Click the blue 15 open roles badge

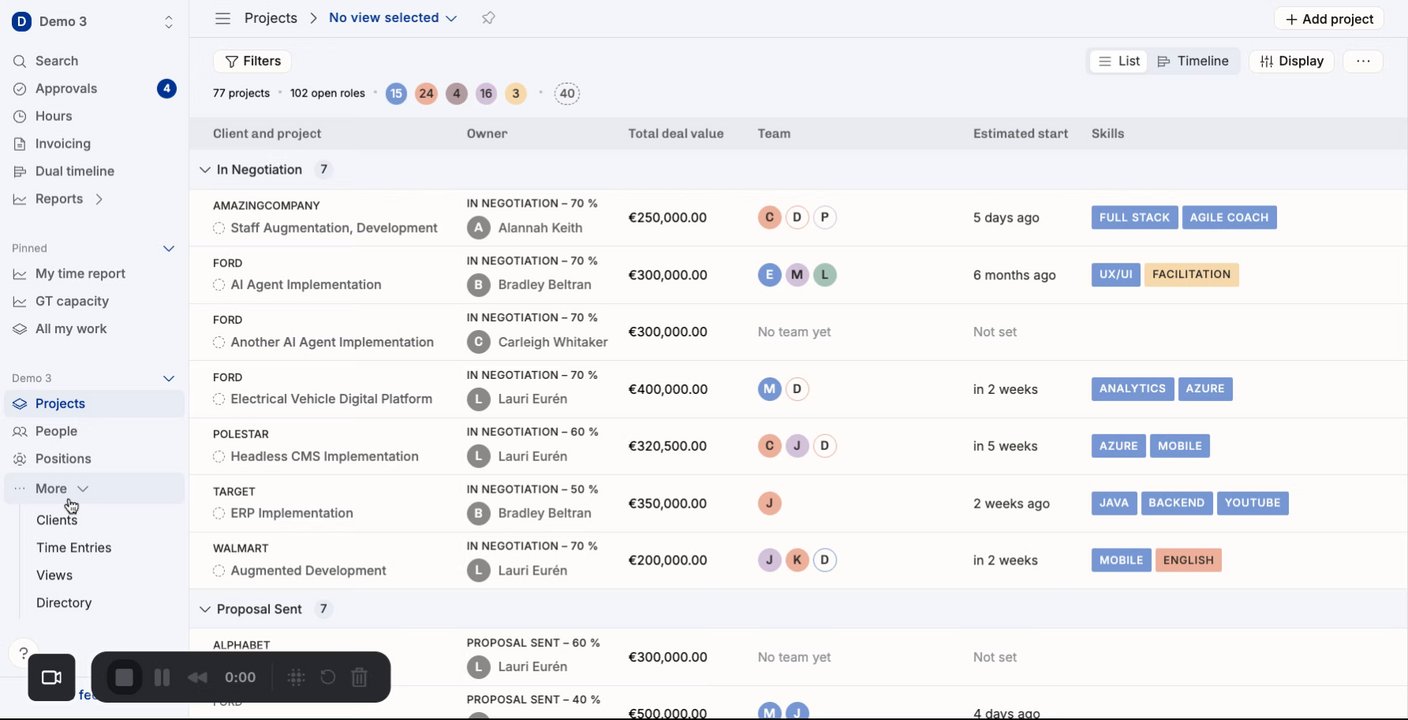point(396,94)
